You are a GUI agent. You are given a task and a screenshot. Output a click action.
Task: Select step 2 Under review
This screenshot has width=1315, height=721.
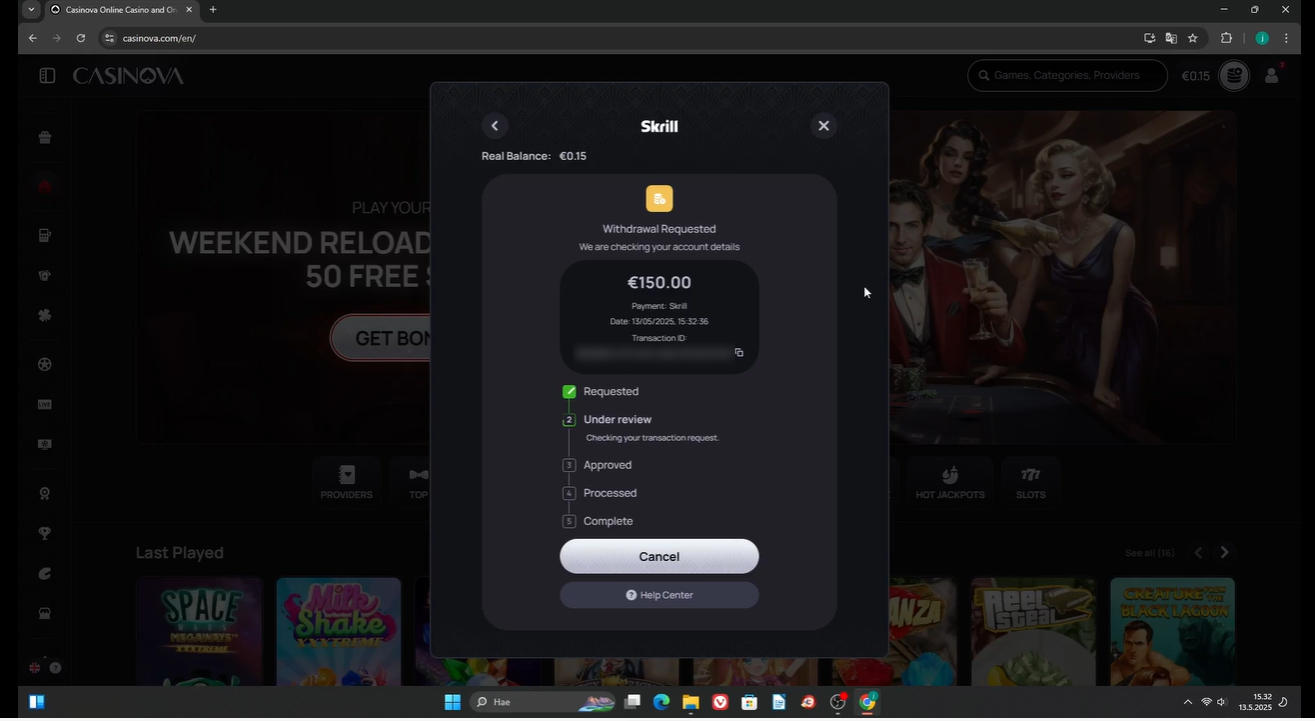point(569,420)
